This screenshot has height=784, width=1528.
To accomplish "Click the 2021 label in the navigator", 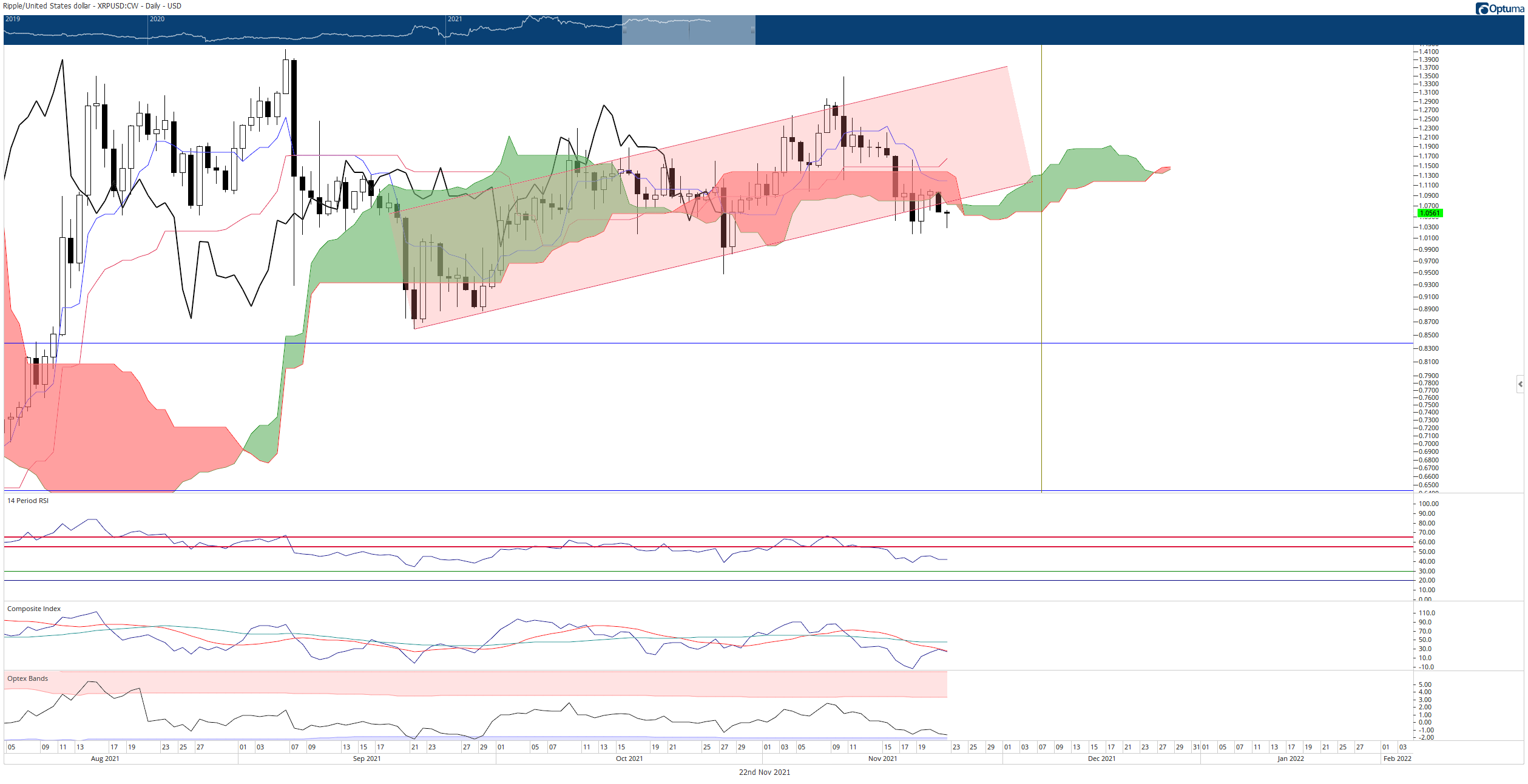I will click(x=455, y=19).
